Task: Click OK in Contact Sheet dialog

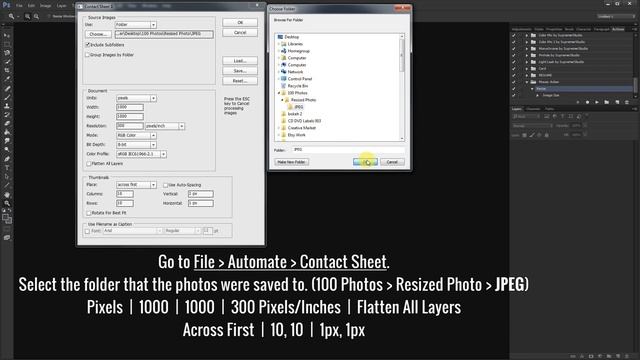Action: 240,22
